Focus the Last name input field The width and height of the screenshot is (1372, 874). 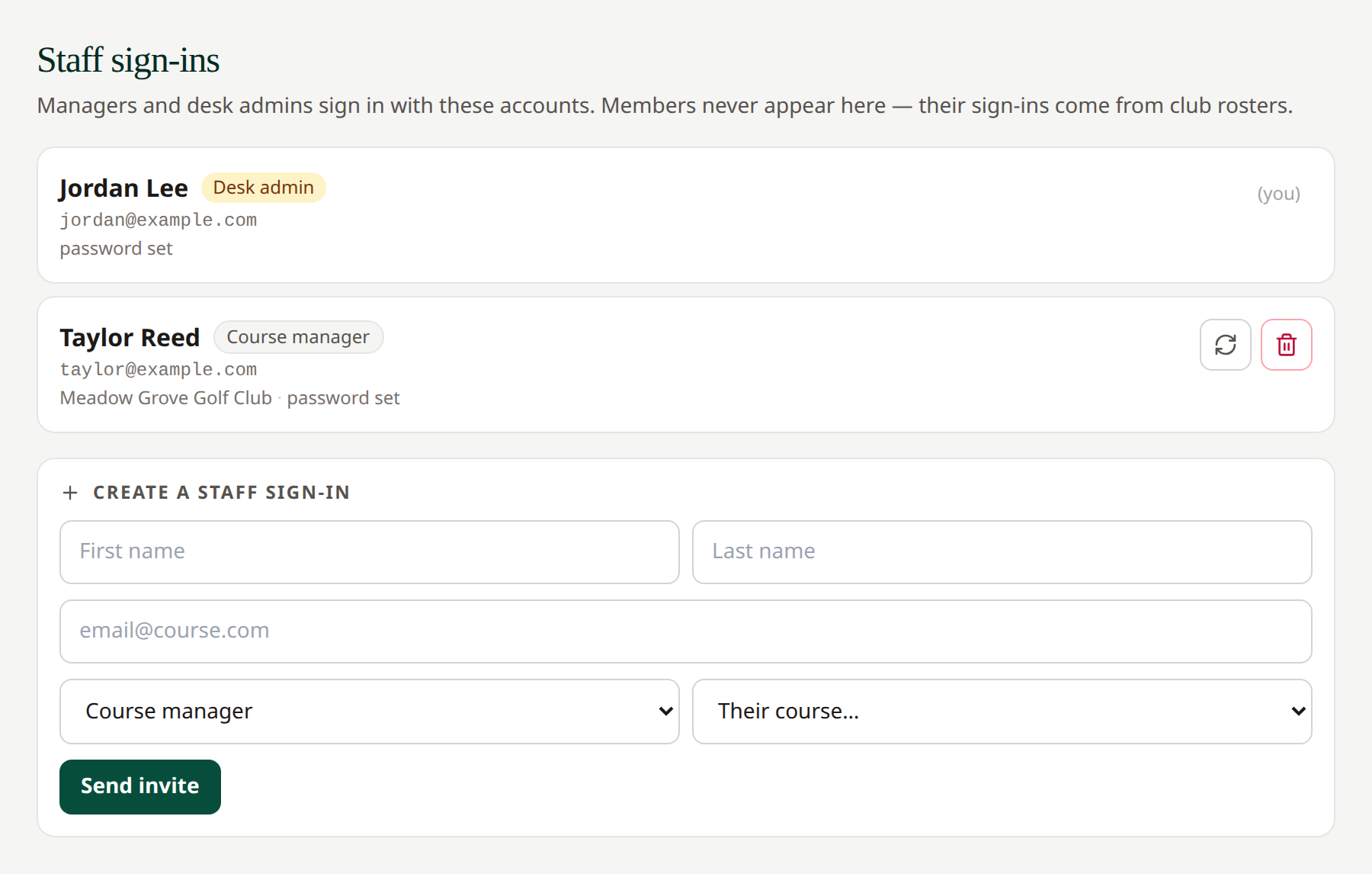[1002, 551]
